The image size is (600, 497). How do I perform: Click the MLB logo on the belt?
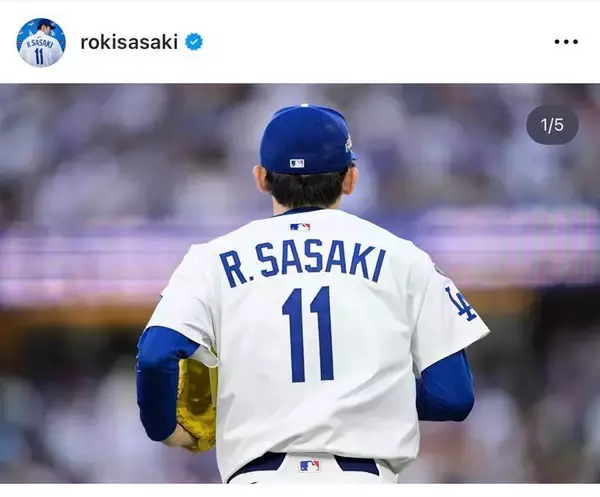(309, 466)
